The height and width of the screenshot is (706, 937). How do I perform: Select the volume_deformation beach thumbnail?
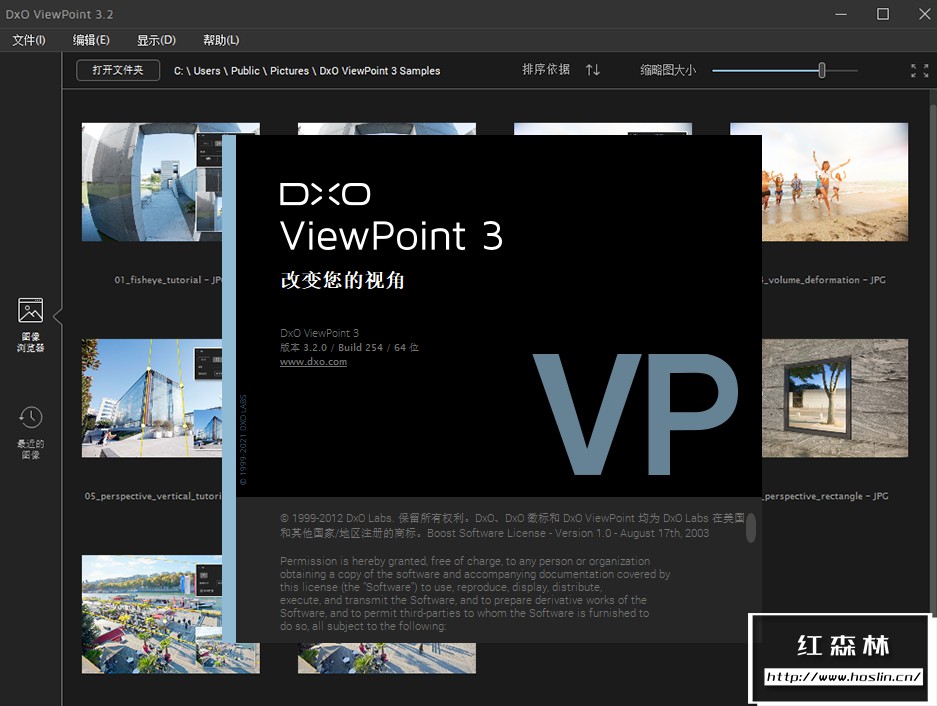835,182
